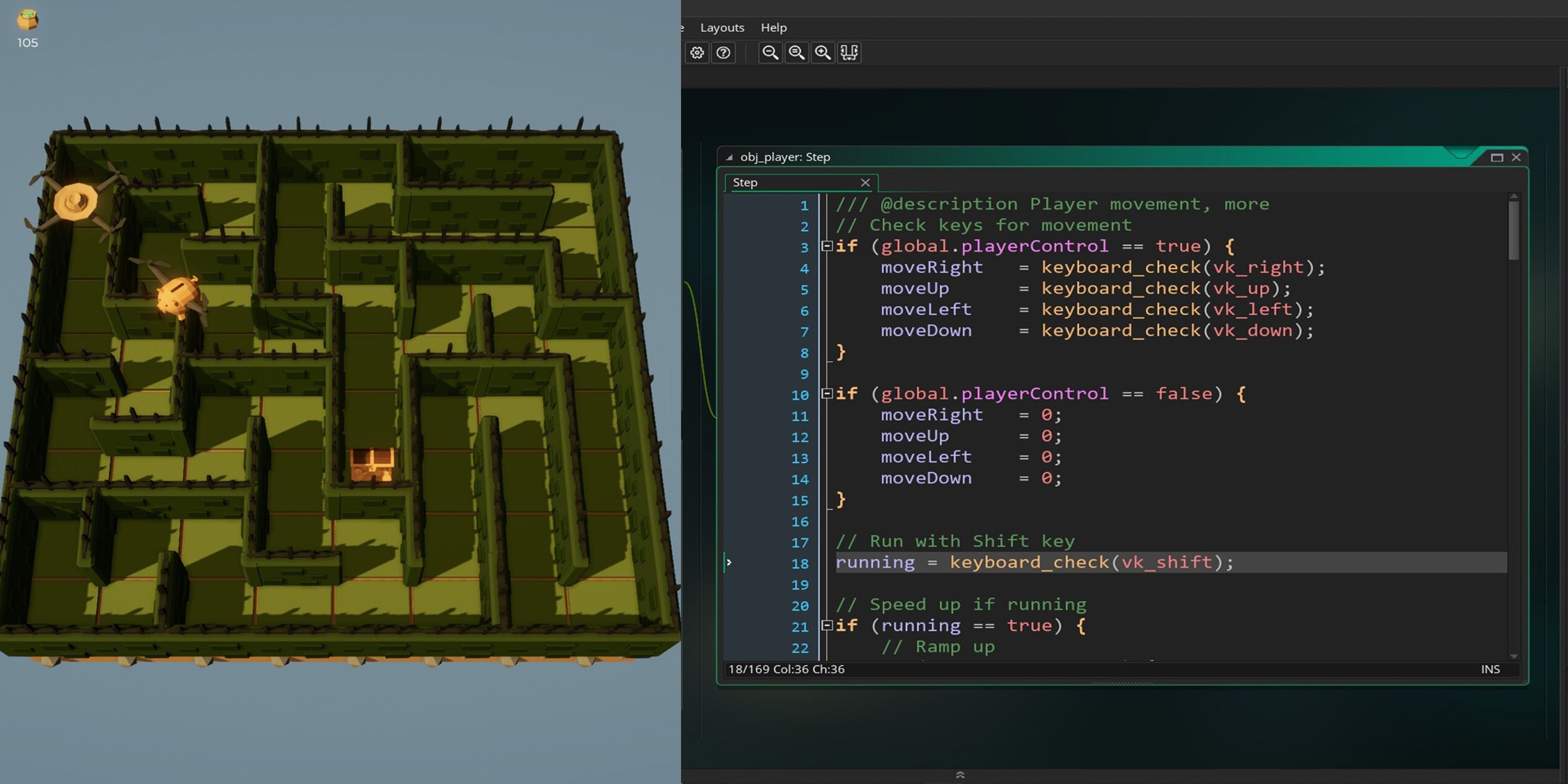Zoom out with the magnifier minus icon
This screenshot has width=1568, height=784.
click(769, 53)
